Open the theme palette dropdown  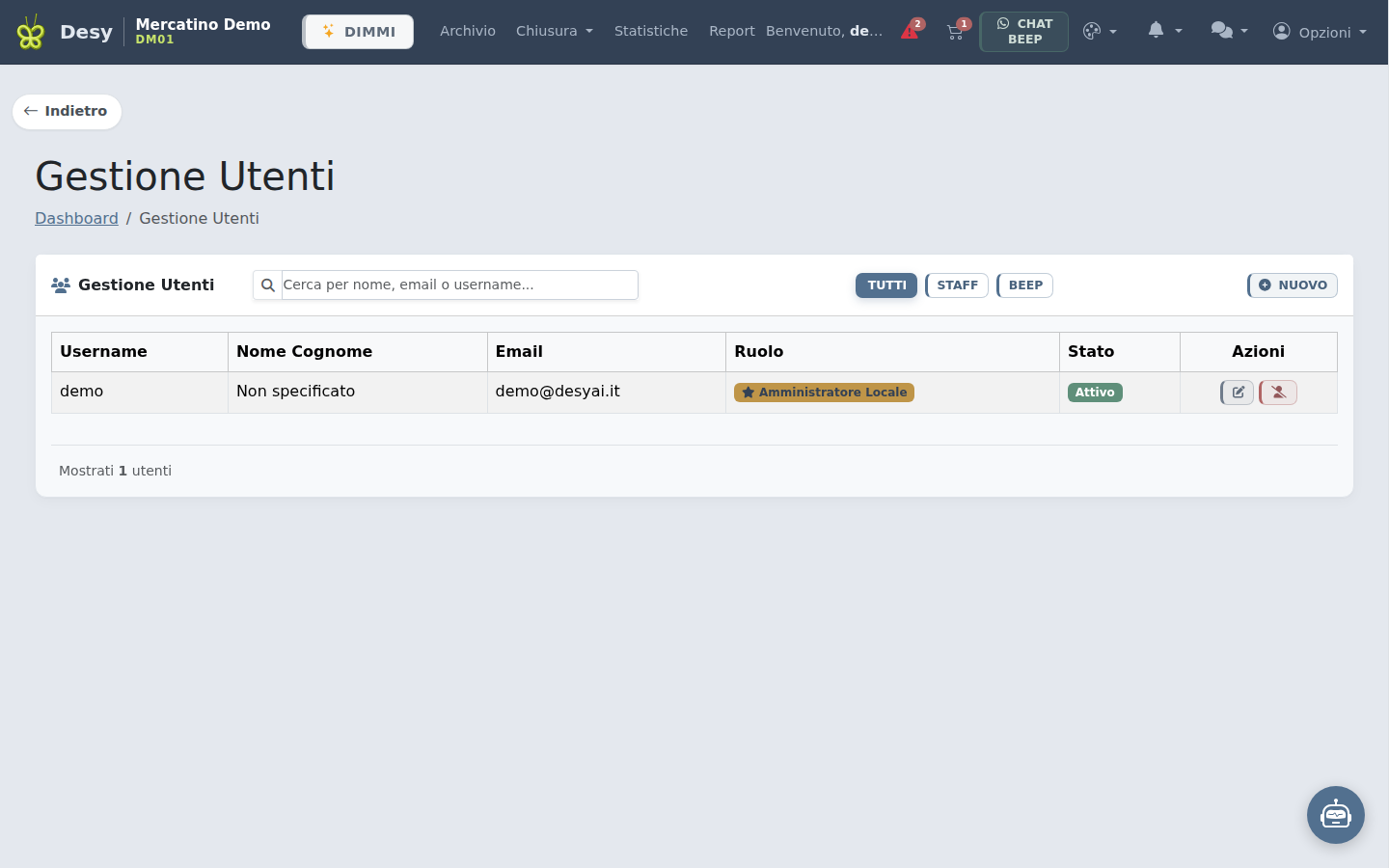[x=1100, y=32]
